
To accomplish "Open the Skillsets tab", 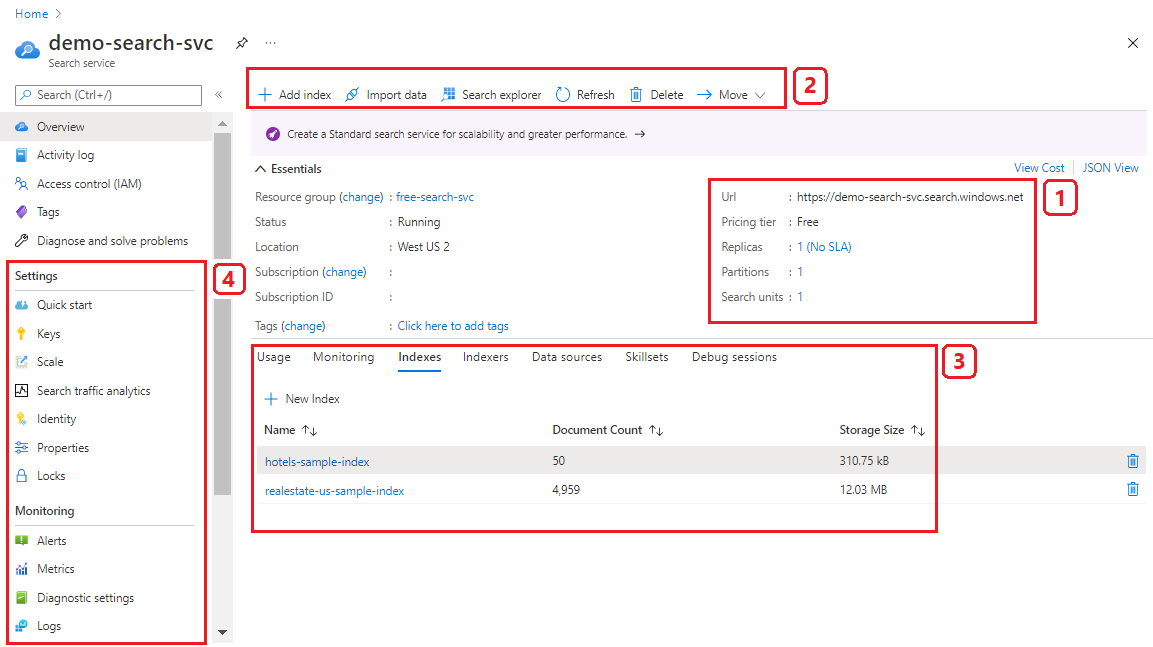I will tap(646, 357).
